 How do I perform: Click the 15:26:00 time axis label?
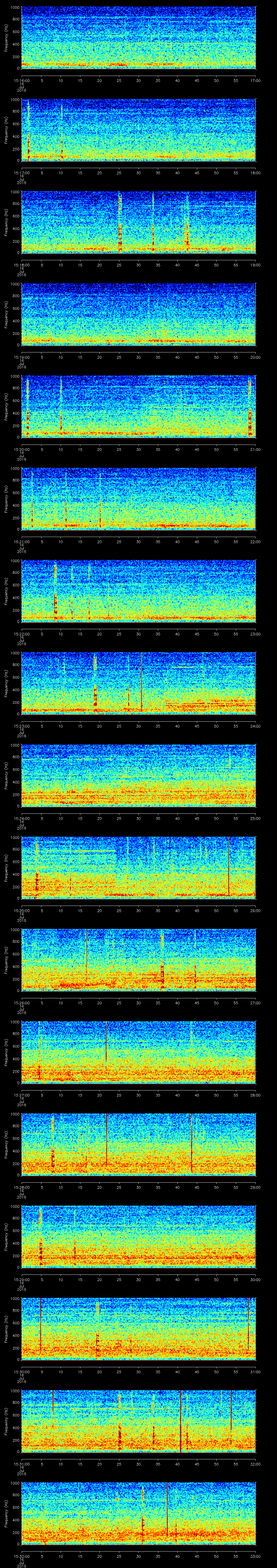[21, 1003]
